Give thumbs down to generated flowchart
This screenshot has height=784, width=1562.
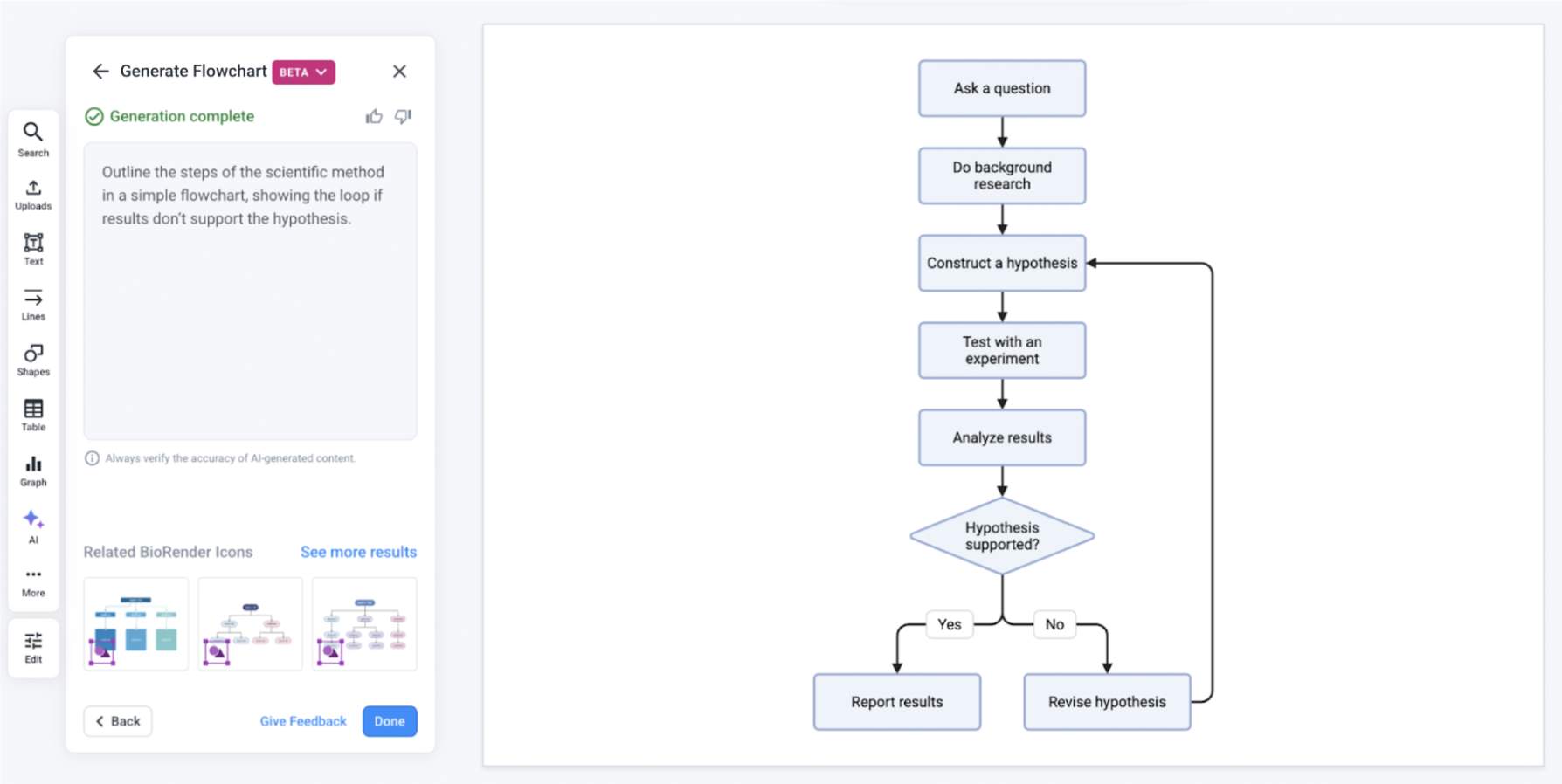pos(403,116)
